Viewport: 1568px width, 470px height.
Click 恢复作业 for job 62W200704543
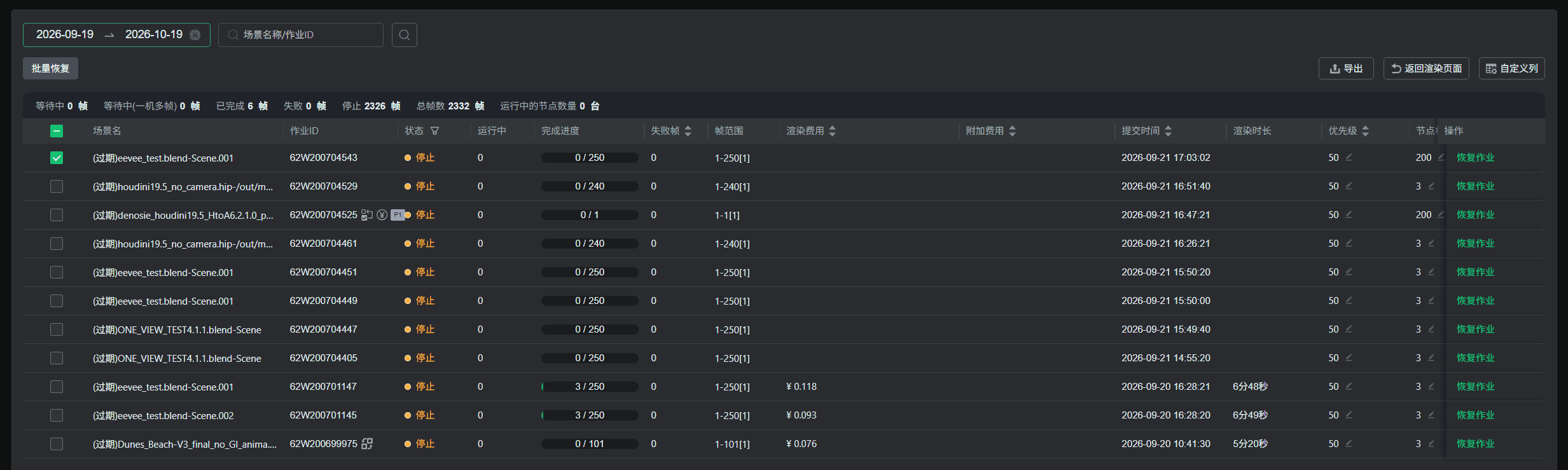(x=1476, y=158)
